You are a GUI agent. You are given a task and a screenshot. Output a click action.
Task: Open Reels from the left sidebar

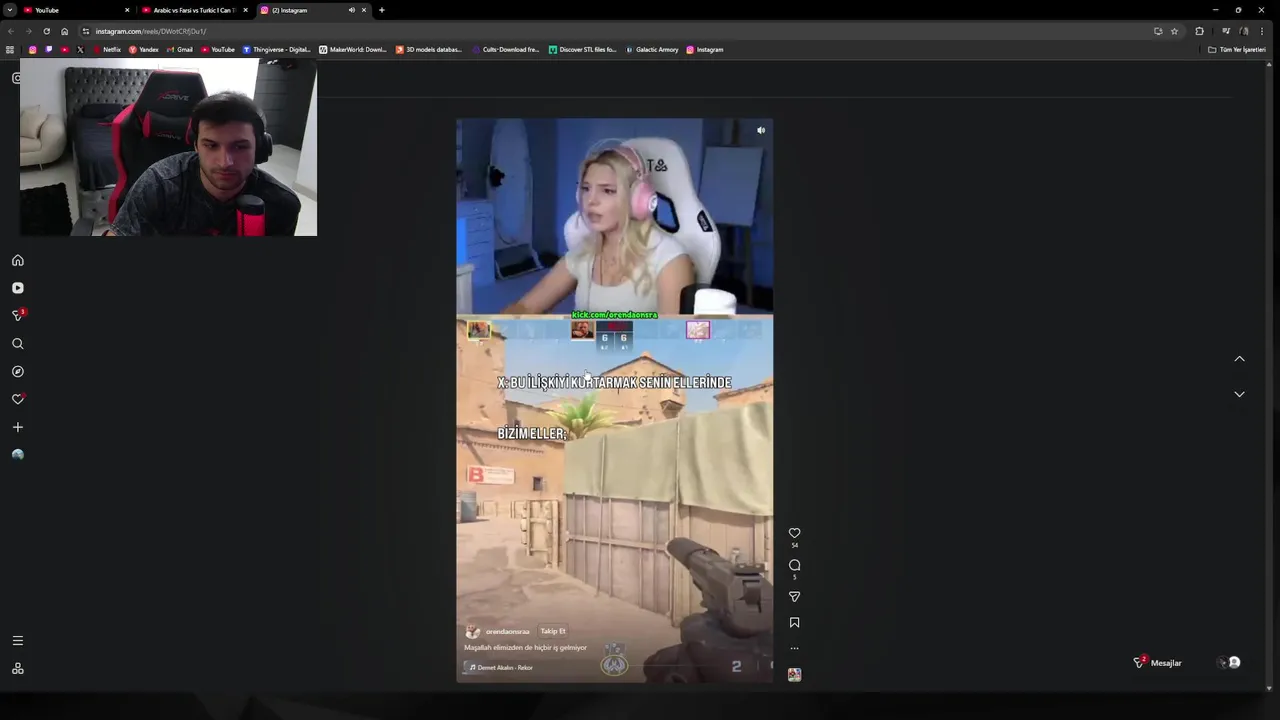[17, 288]
